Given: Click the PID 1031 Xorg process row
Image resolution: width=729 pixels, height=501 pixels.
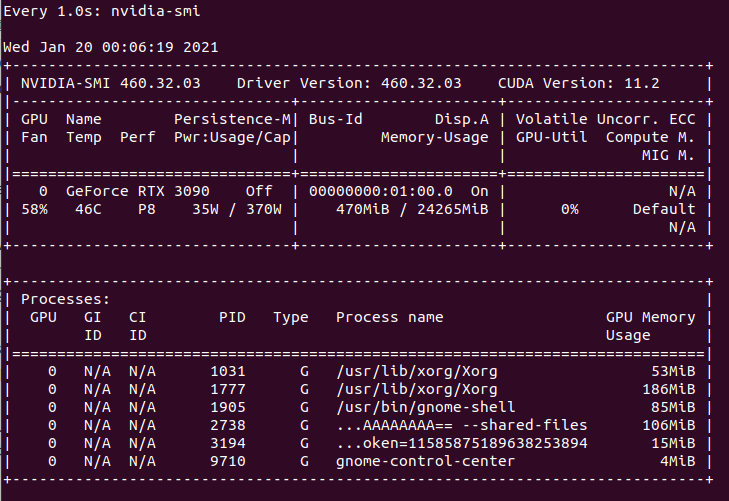Looking at the screenshot, I should point(358,371).
